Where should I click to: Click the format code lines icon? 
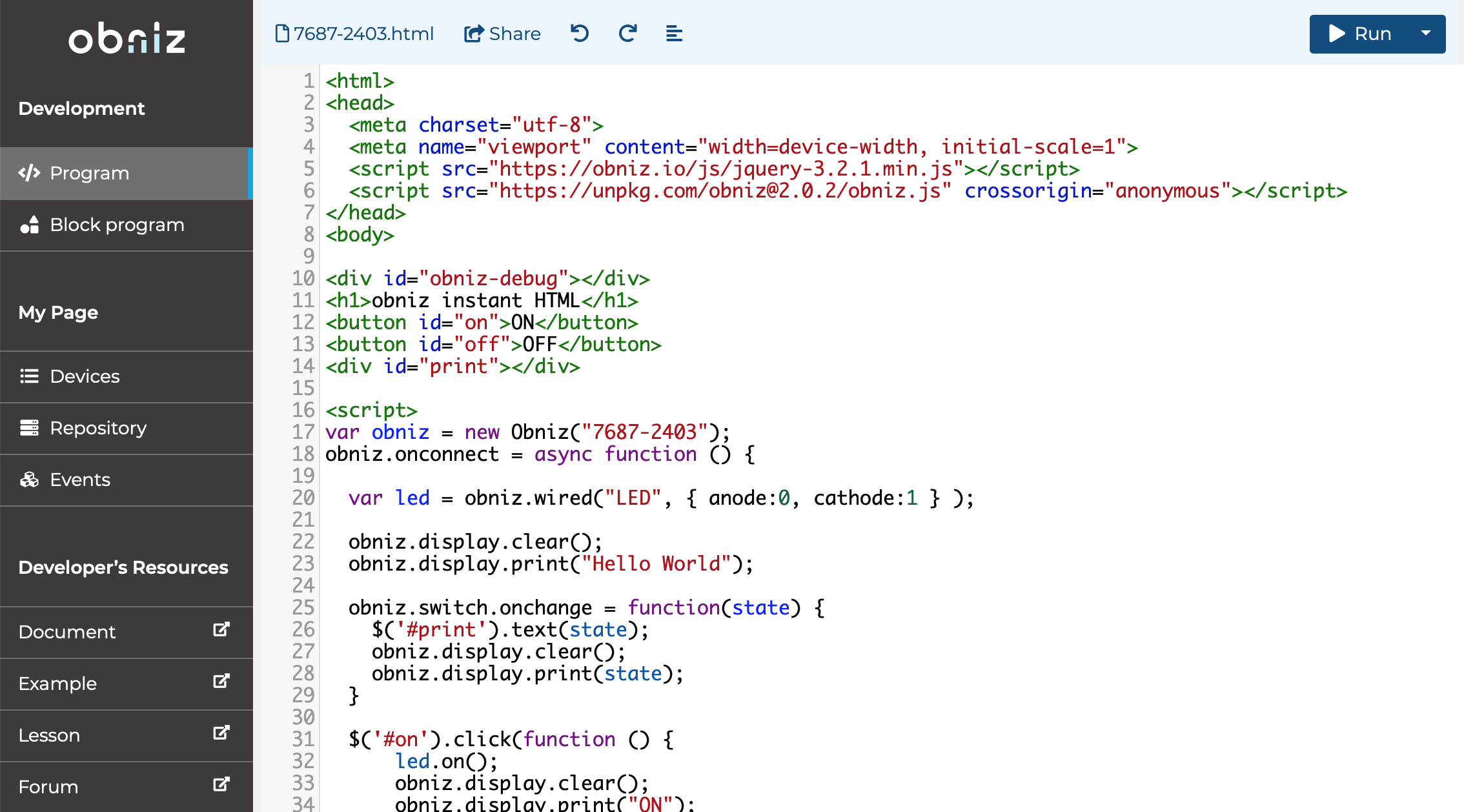(674, 33)
